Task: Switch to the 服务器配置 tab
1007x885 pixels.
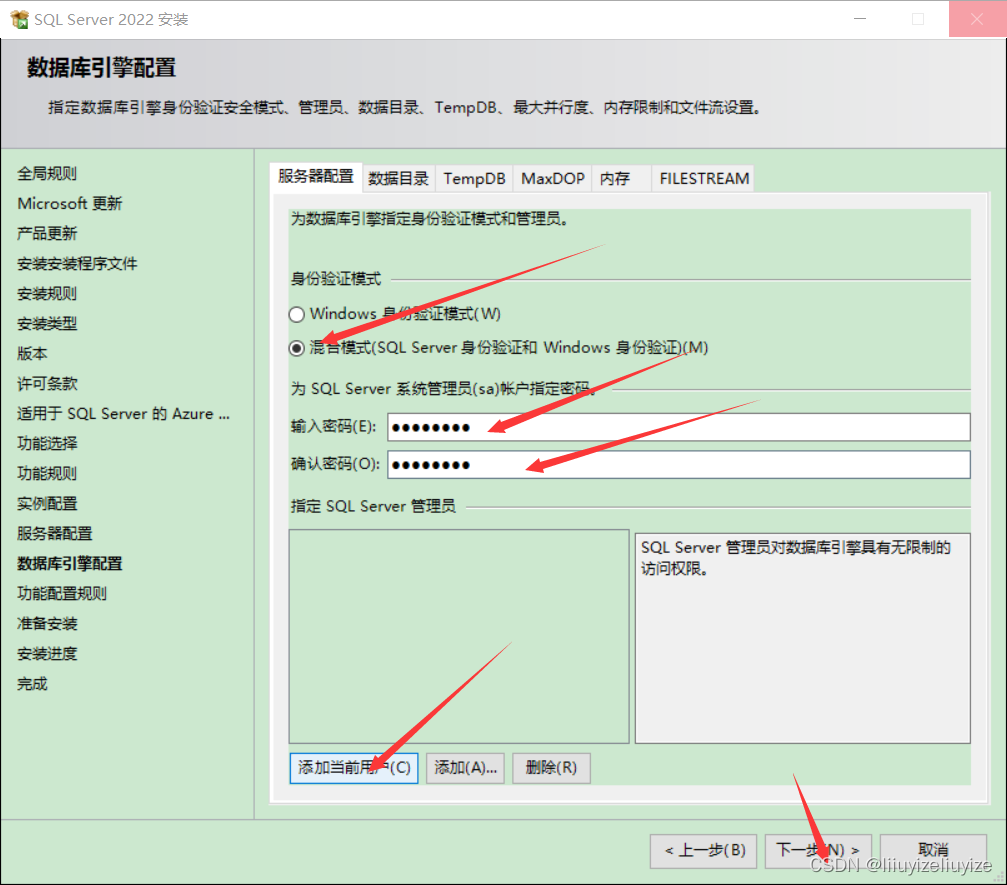Action: pos(315,177)
